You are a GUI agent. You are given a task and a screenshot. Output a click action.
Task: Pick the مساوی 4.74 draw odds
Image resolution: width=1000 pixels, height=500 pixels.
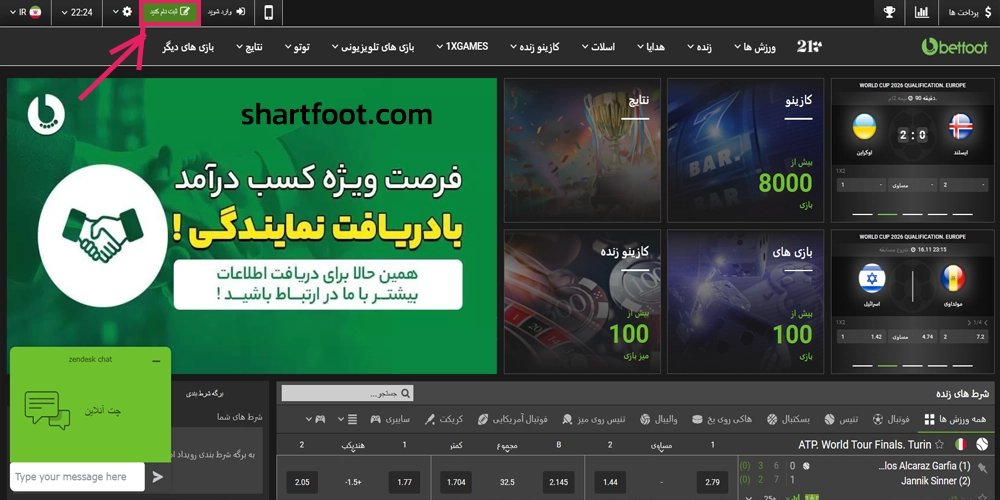tap(914, 336)
